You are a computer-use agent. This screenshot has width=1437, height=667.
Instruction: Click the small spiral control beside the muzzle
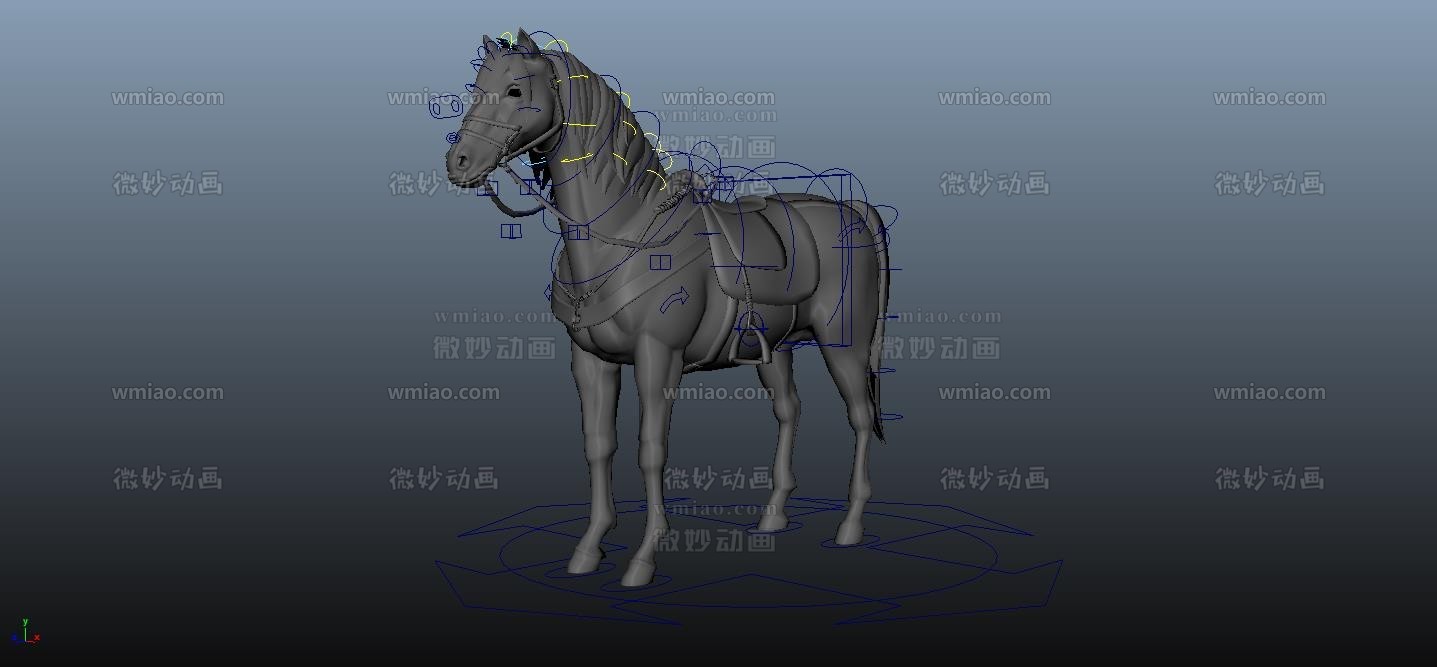click(453, 137)
